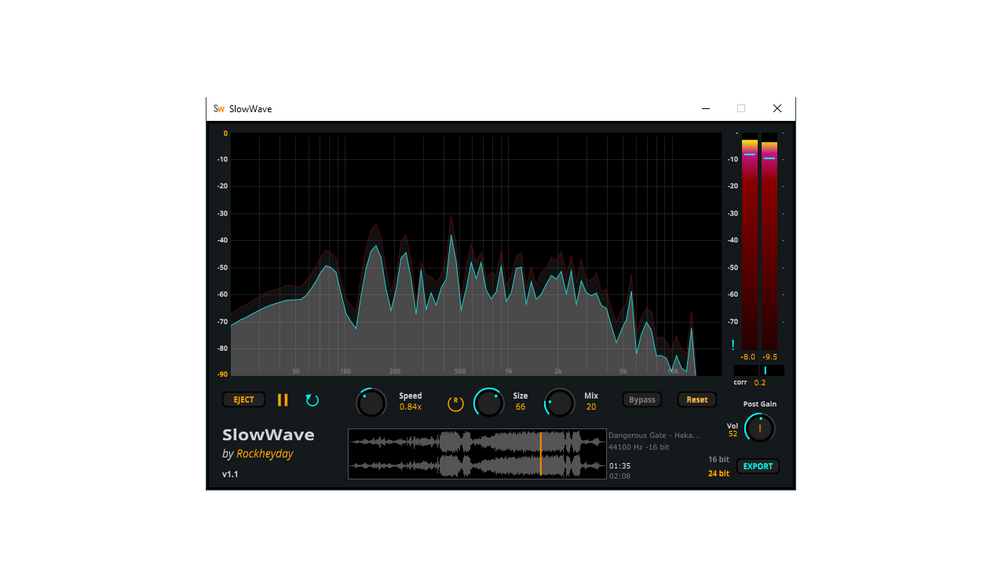The height and width of the screenshot is (565, 1005).
Task: Click the 44100 Hz -16 bit info
Action: [638, 447]
